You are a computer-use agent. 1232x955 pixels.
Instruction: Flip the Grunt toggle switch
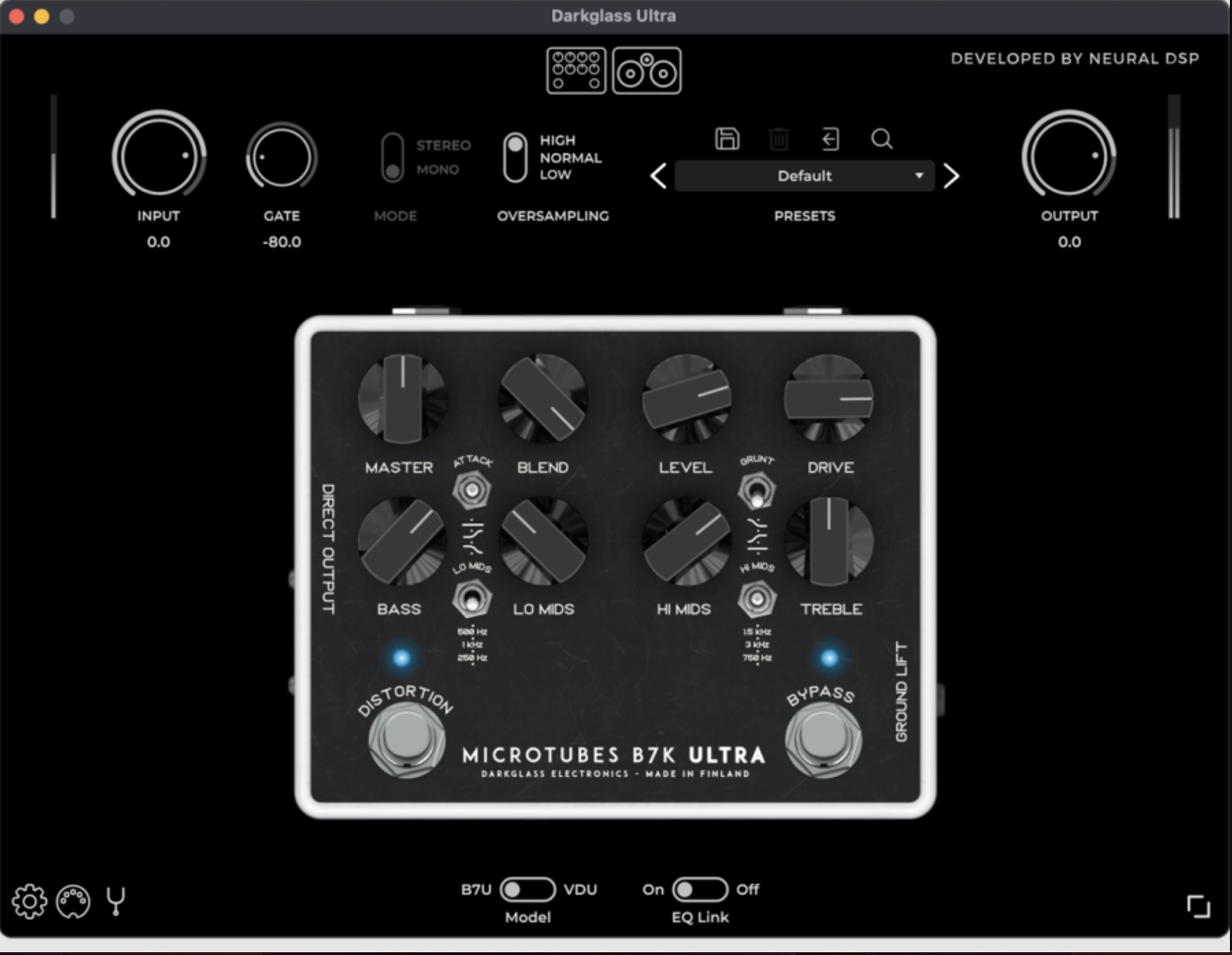tap(757, 491)
